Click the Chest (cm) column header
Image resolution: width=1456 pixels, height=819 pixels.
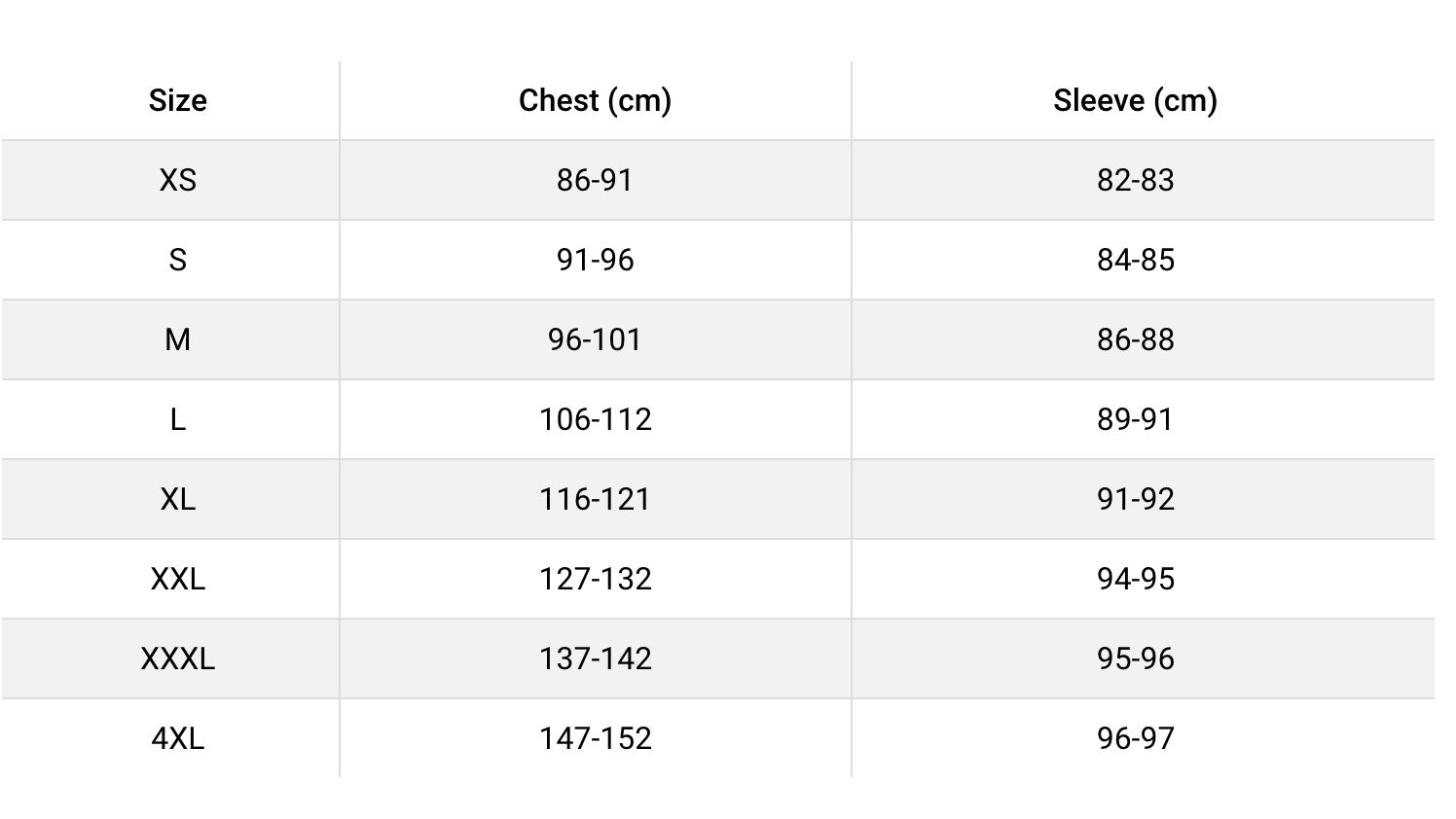[x=595, y=100]
